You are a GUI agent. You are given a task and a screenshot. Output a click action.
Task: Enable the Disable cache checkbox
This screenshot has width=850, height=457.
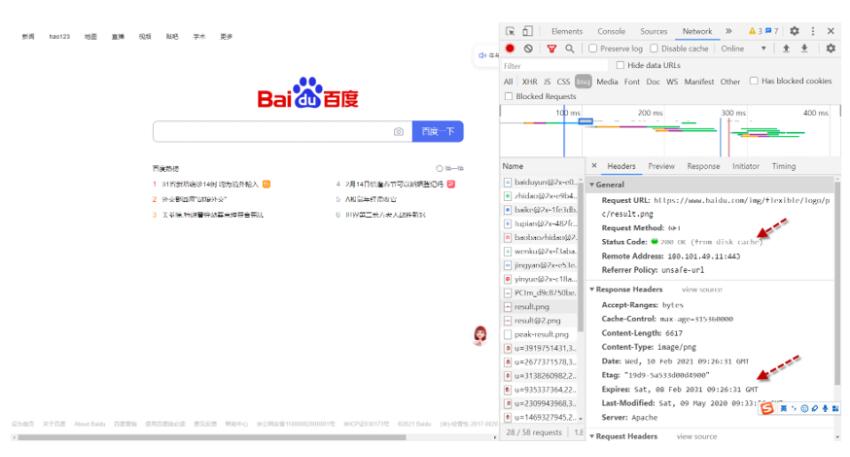(654, 48)
